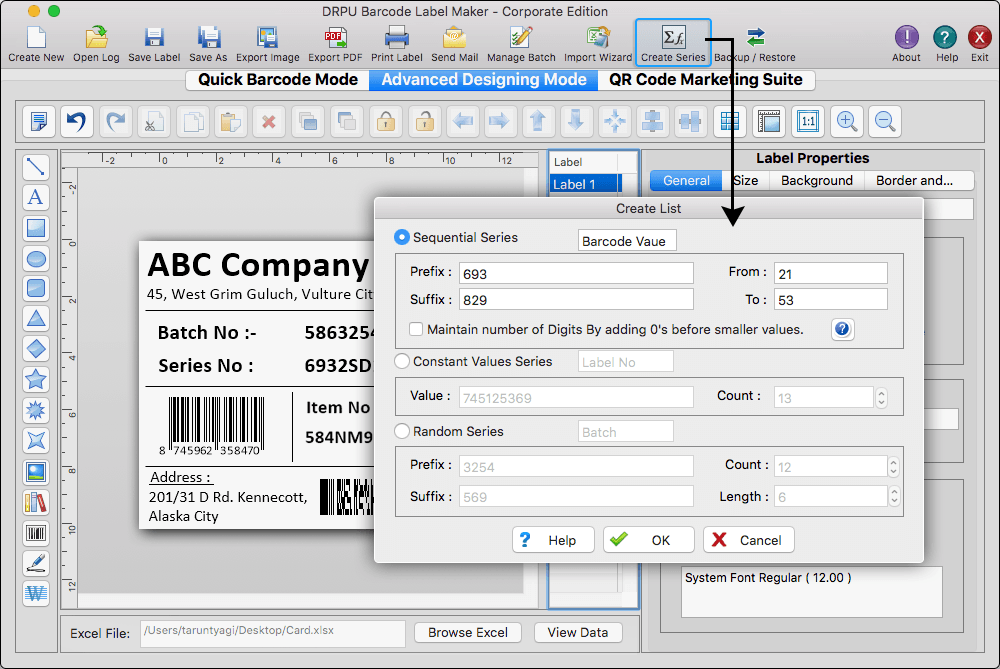This screenshot has height=669, width=1000.
Task: Click the Undo arrow icon
Action: 77,121
